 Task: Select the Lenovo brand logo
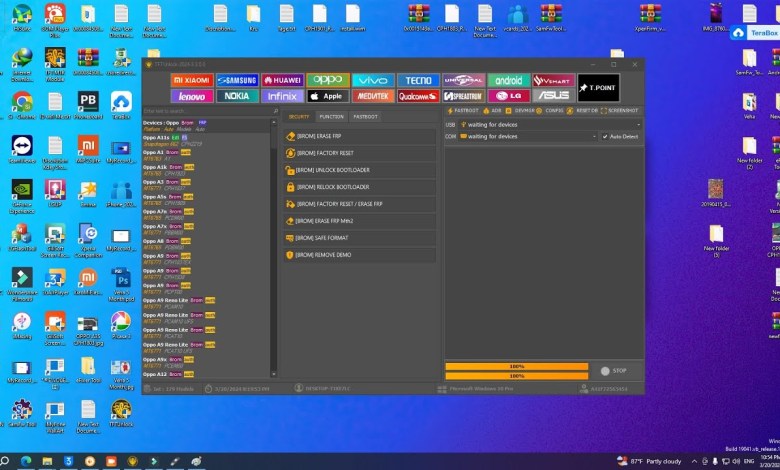tap(192, 96)
